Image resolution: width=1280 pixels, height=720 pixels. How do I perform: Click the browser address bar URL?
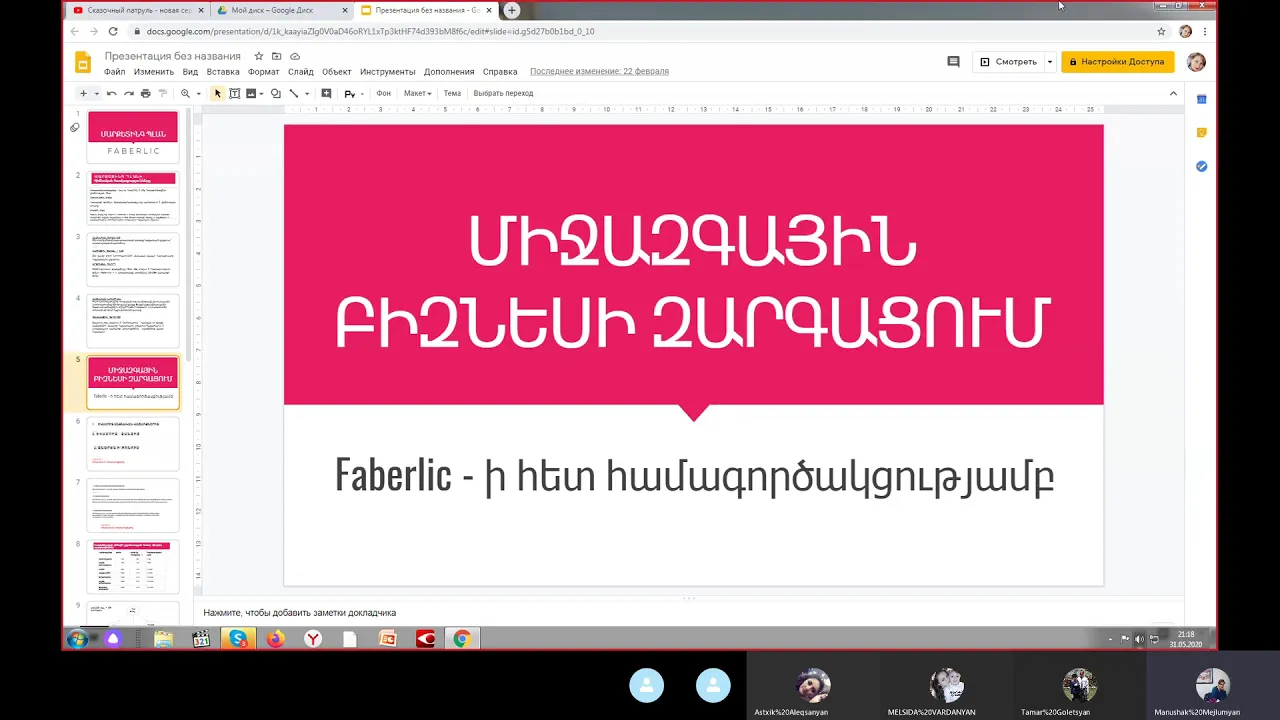370,31
